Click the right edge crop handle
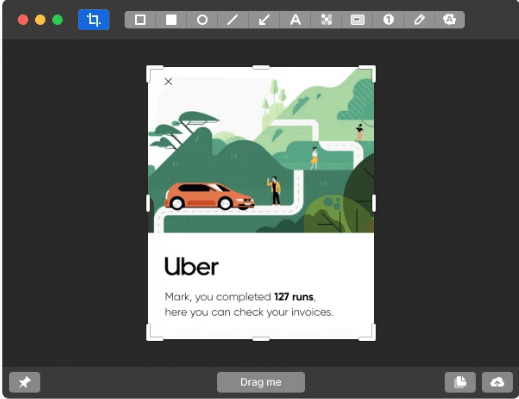Screen dimensions: 519x399 (374, 203)
